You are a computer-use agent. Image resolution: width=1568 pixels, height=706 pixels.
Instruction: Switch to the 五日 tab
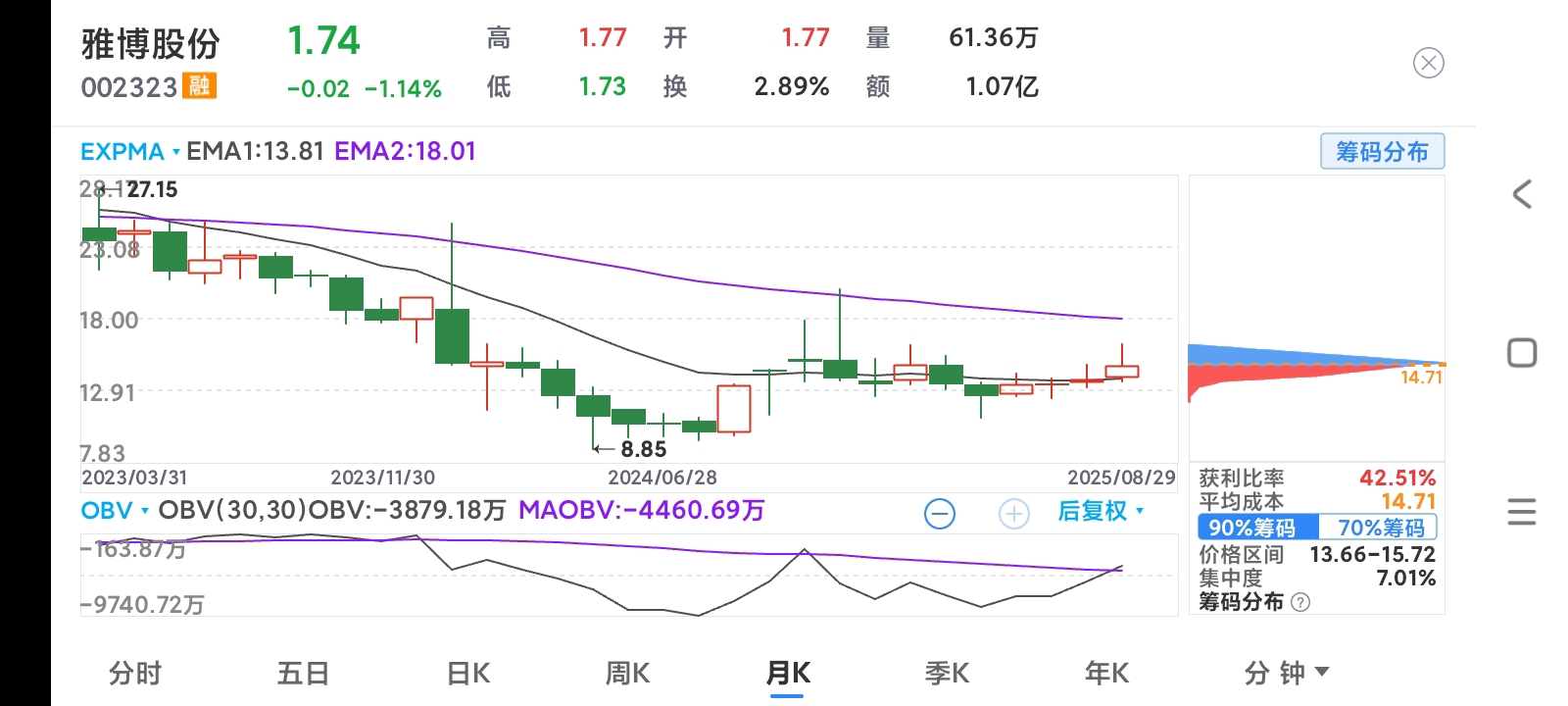(303, 673)
